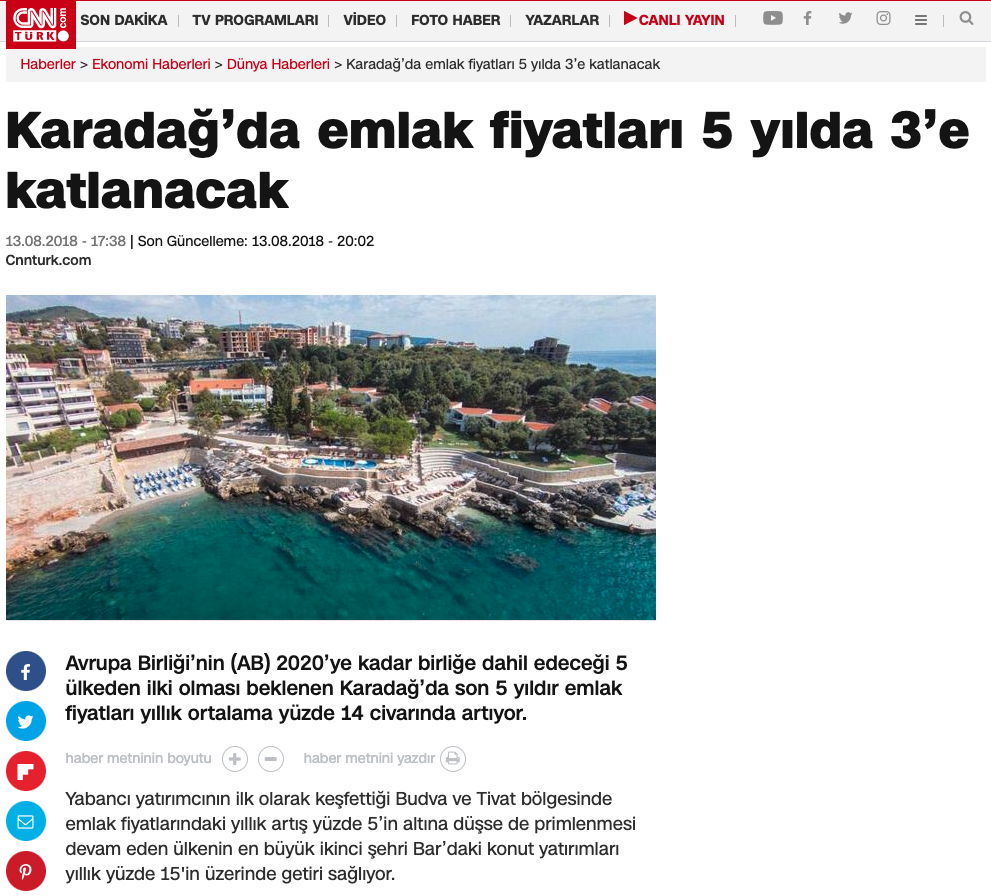This screenshot has height=896, width=991.
Task: Click the bold article summary paragraph
Action: click(346, 688)
